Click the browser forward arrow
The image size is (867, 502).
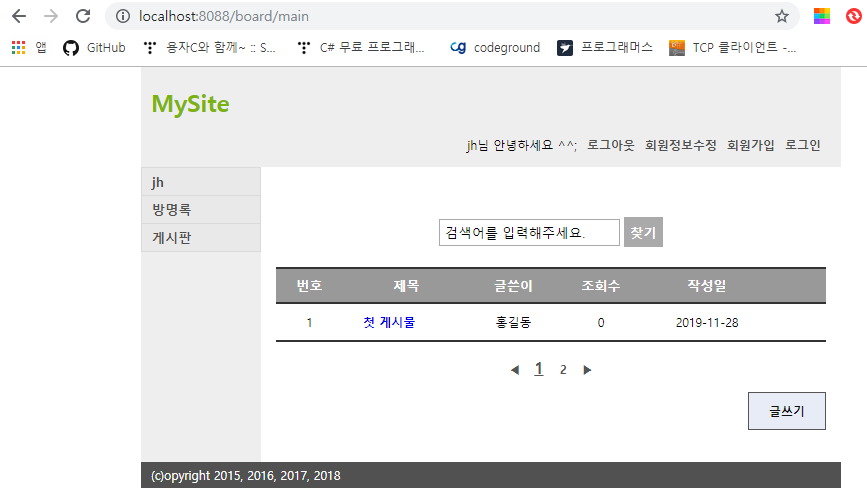coord(51,16)
